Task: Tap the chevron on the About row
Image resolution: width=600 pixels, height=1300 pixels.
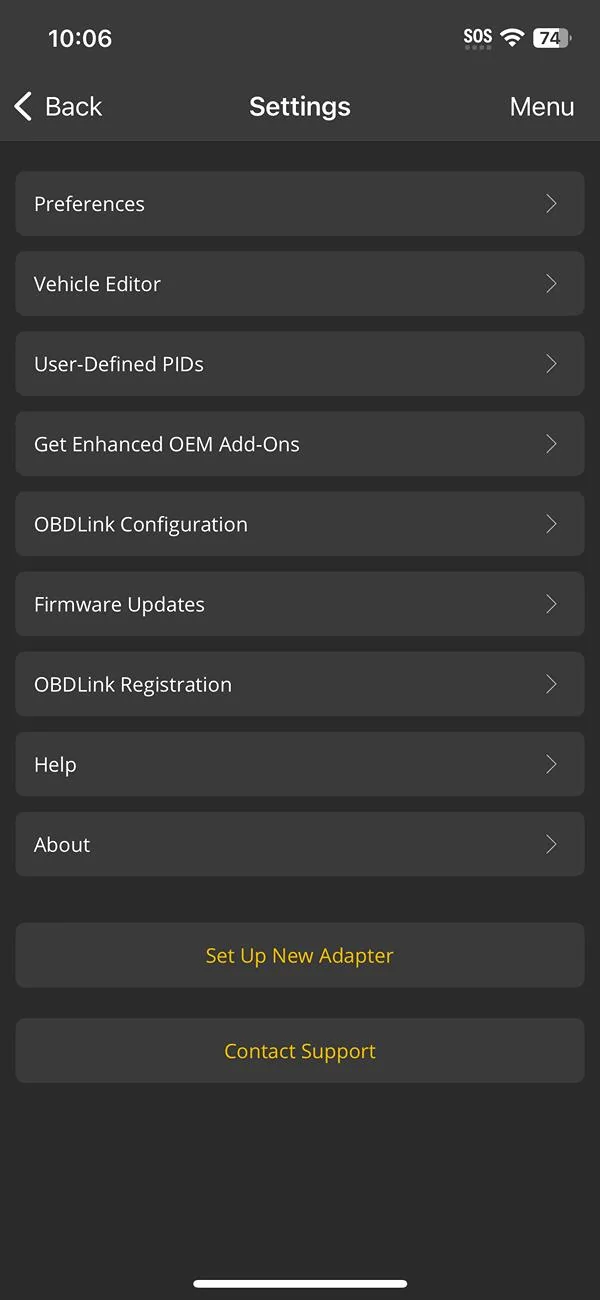Action: tap(551, 844)
